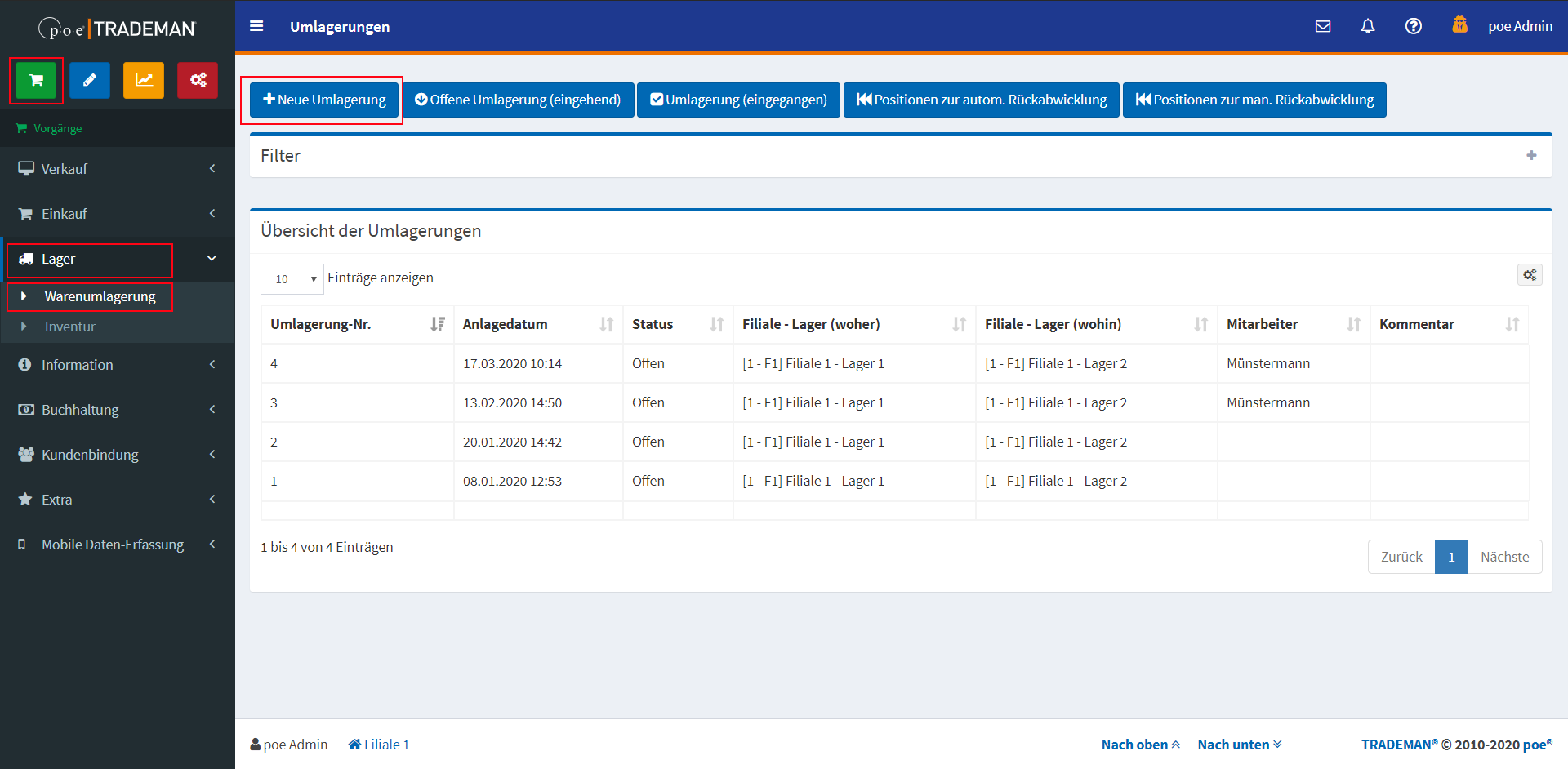Screen dimensions: 1568x769
Task: Open the red gears settings icon
Action: [x=198, y=80]
